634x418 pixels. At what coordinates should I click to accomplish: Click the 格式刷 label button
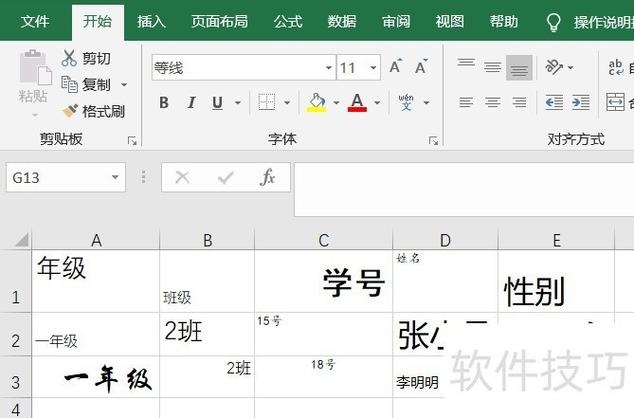tap(104, 111)
